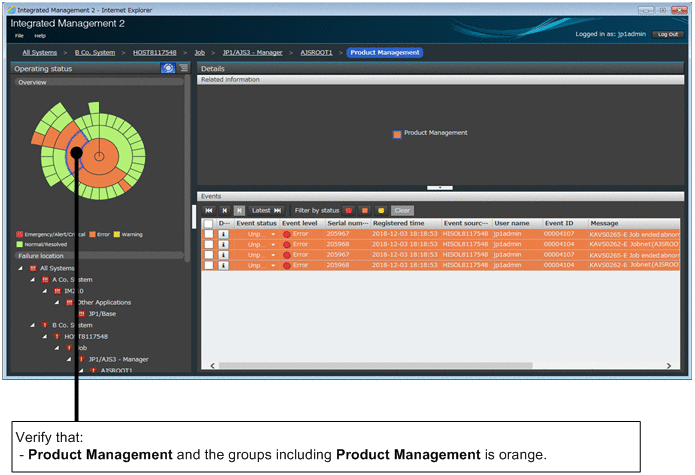Screen dimensions: 695x475
Task: Open the File menu
Action: [19, 35]
